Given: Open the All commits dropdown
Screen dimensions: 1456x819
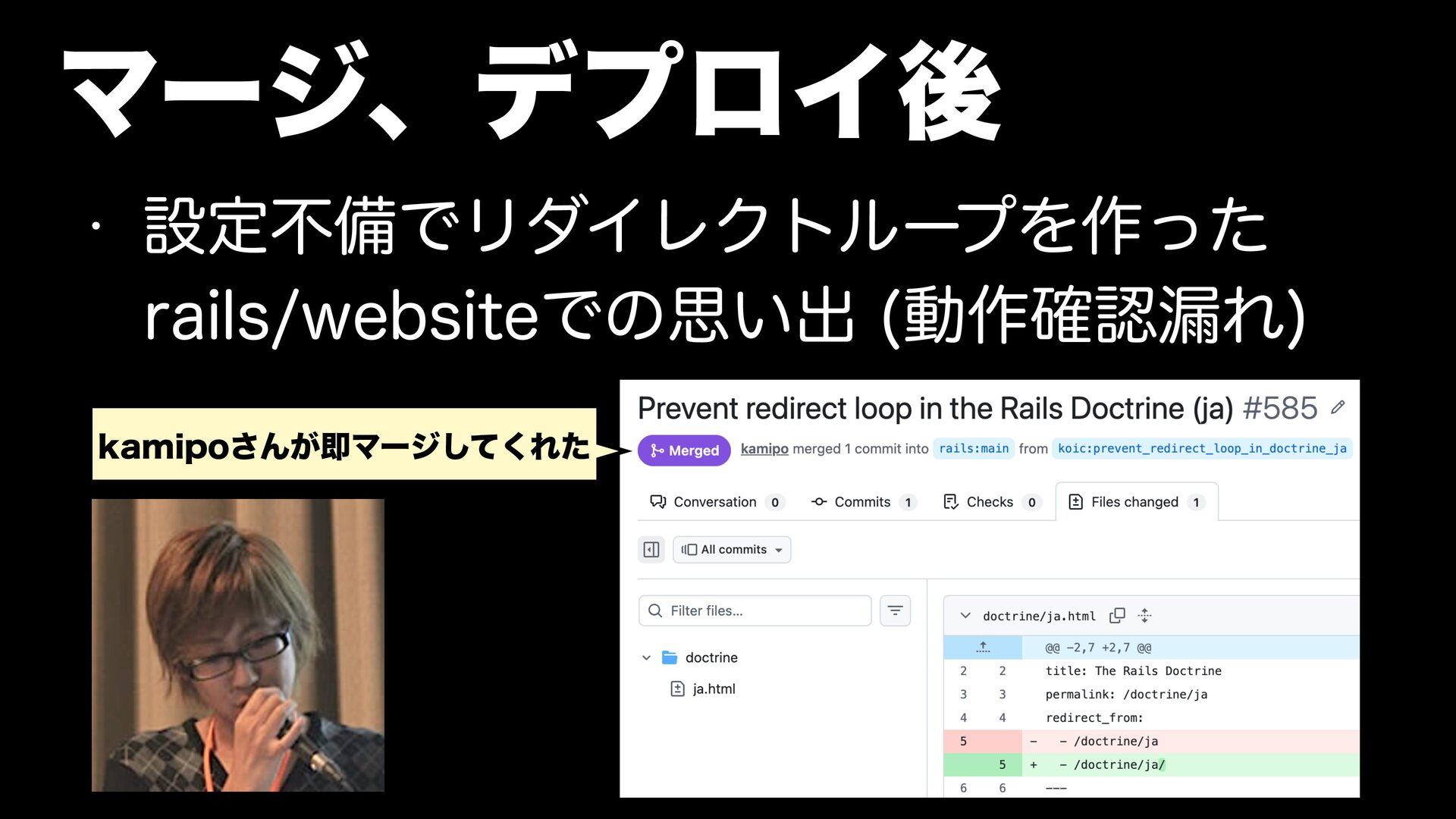Looking at the screenshot, I should 732,550.
